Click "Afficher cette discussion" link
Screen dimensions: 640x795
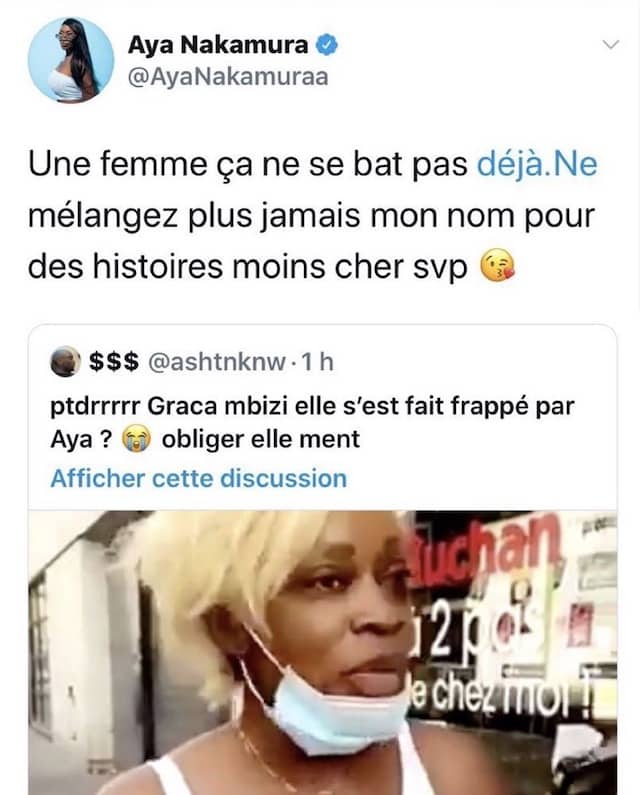(198, 478)
